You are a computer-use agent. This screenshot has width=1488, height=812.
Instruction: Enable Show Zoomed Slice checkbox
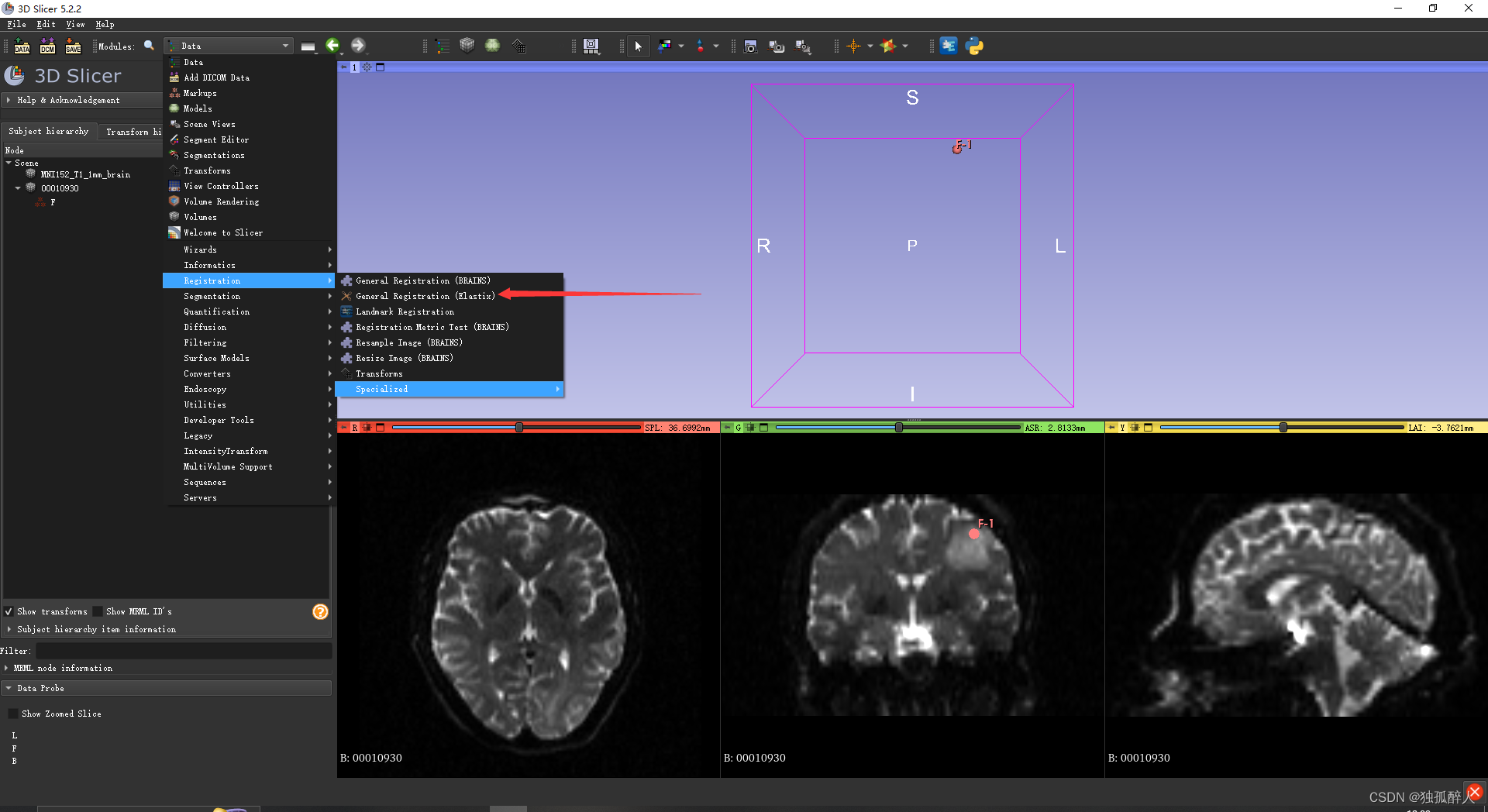(12, 714)
